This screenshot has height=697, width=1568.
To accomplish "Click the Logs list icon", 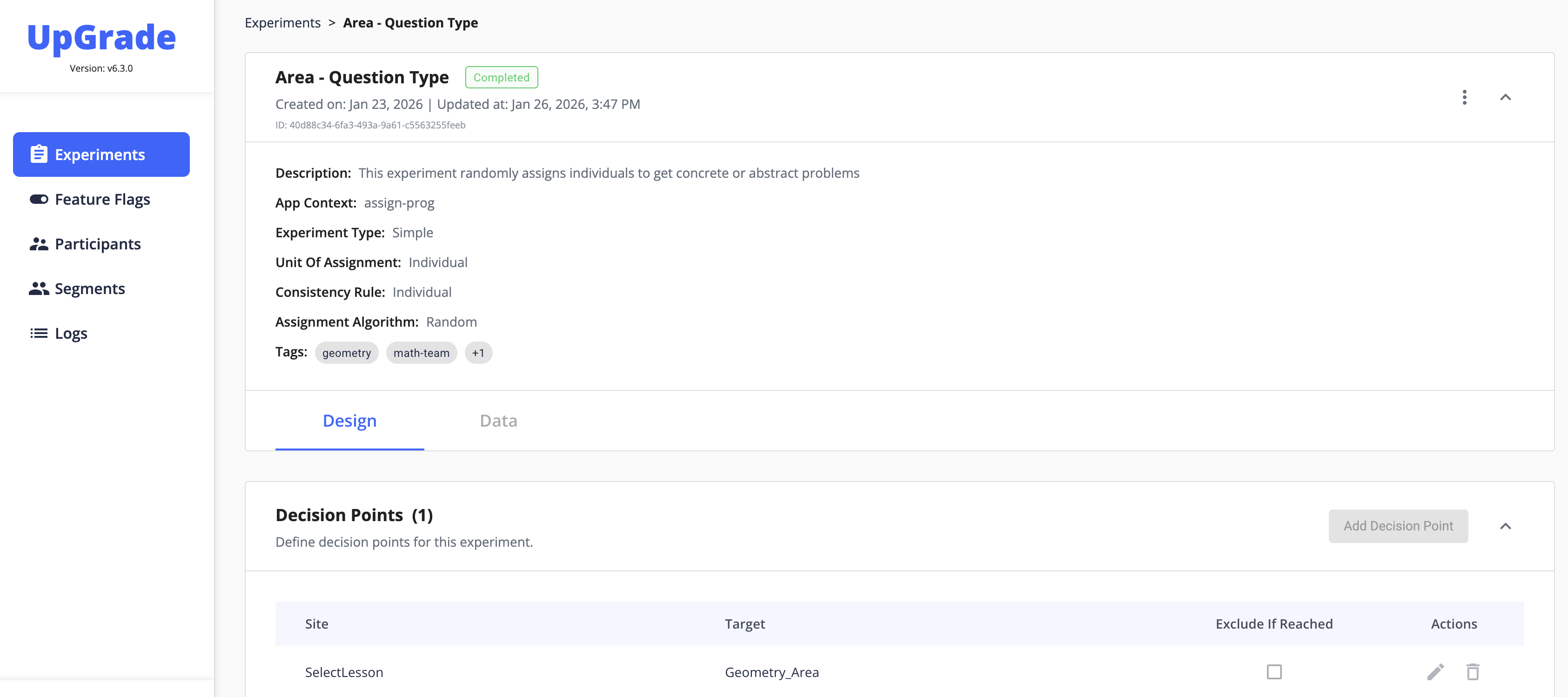I will (x=39, y=333).
